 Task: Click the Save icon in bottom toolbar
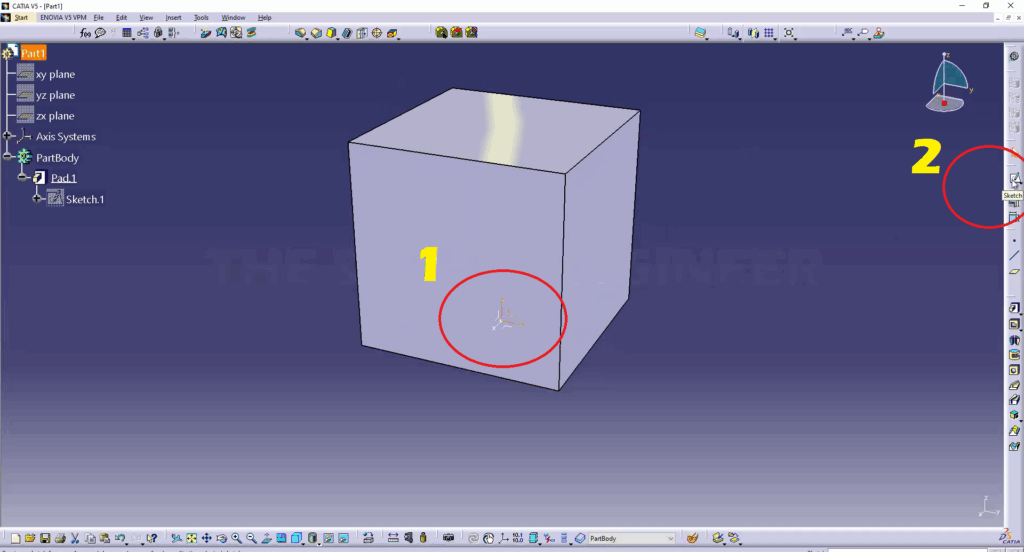click(x=45, y=538)
